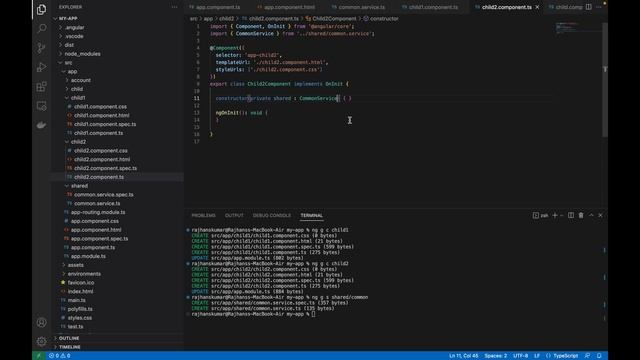The width and height of the screenshot is (640, 360).
Task: Open notifications bell in status bar
Action: [x=599, y=356]
